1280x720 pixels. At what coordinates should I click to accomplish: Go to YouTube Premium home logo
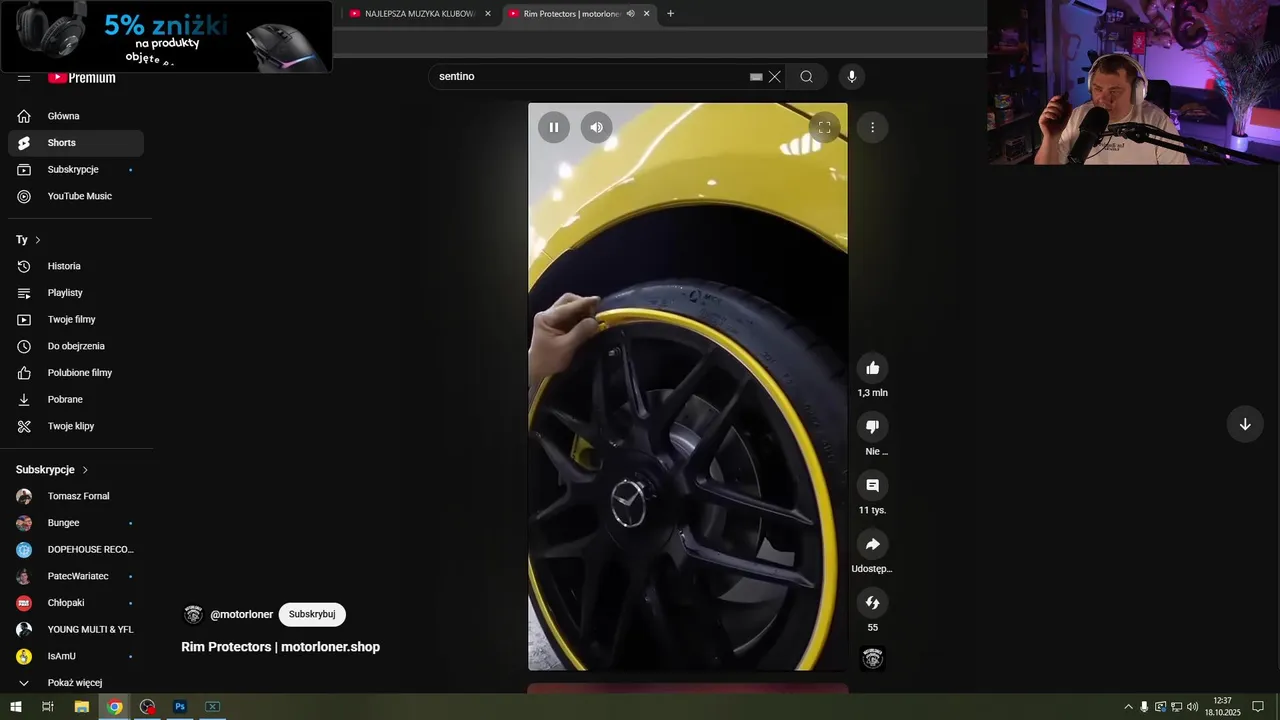[82, 78]
